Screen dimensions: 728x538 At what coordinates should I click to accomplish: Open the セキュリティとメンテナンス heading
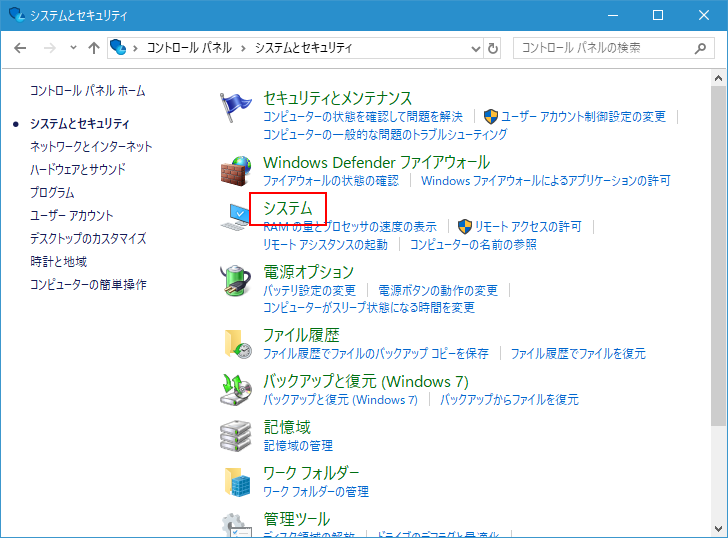pyautogui.click(x=338, y=98)
